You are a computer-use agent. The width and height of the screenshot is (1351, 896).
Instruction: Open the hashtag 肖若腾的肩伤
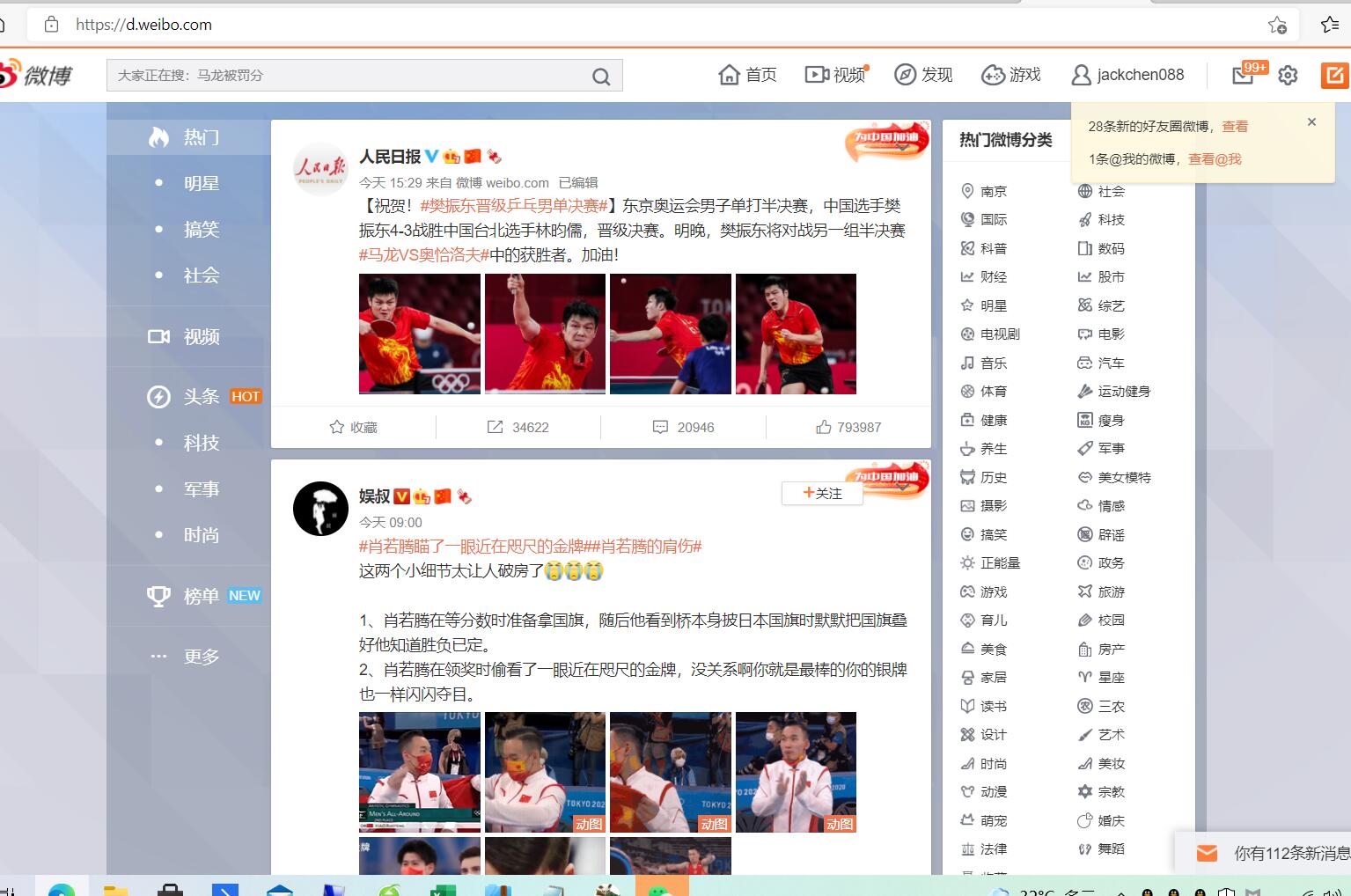647,547
